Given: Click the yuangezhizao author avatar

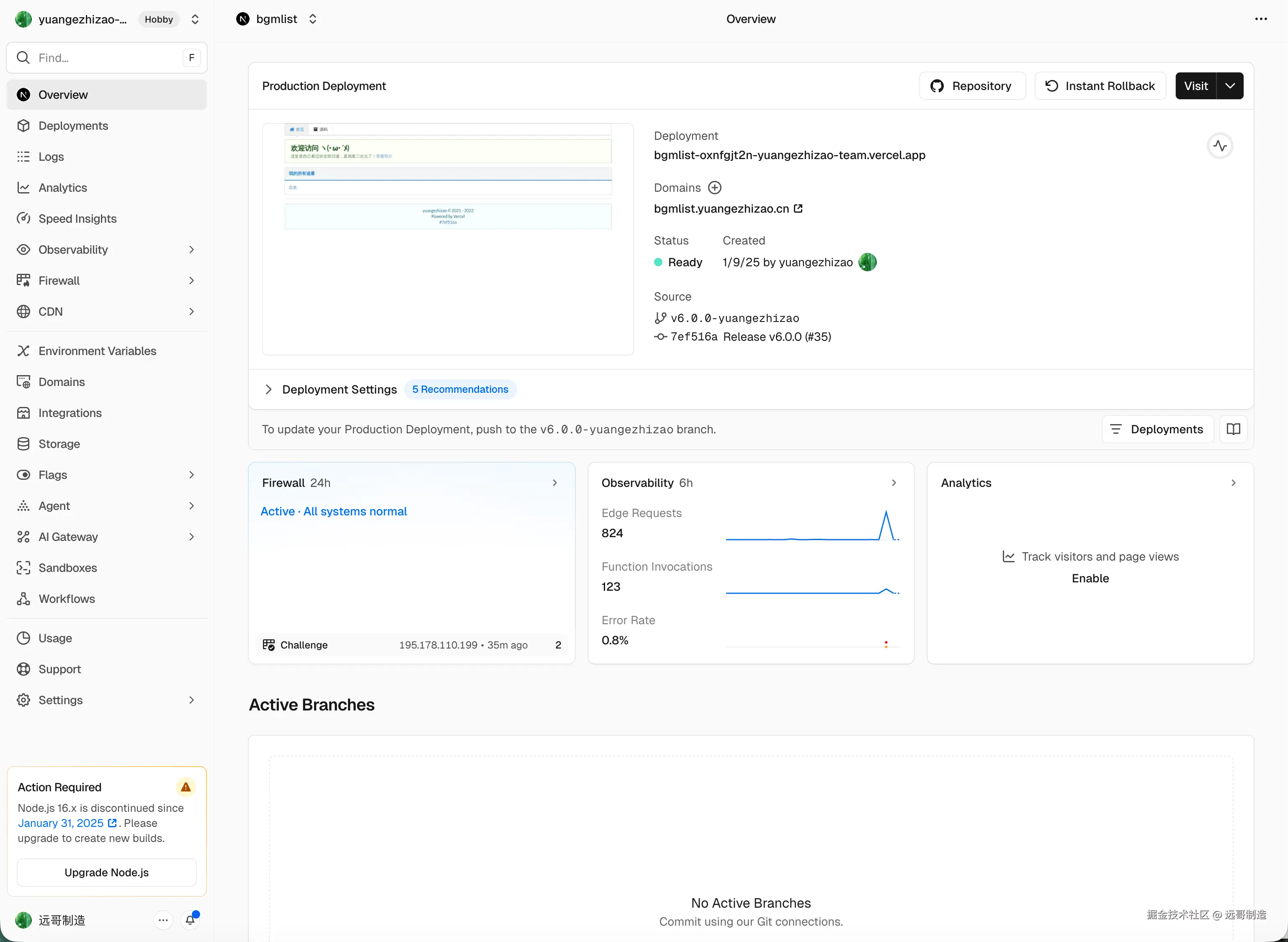Looking at the screenshot, I should tap(867, 263).
